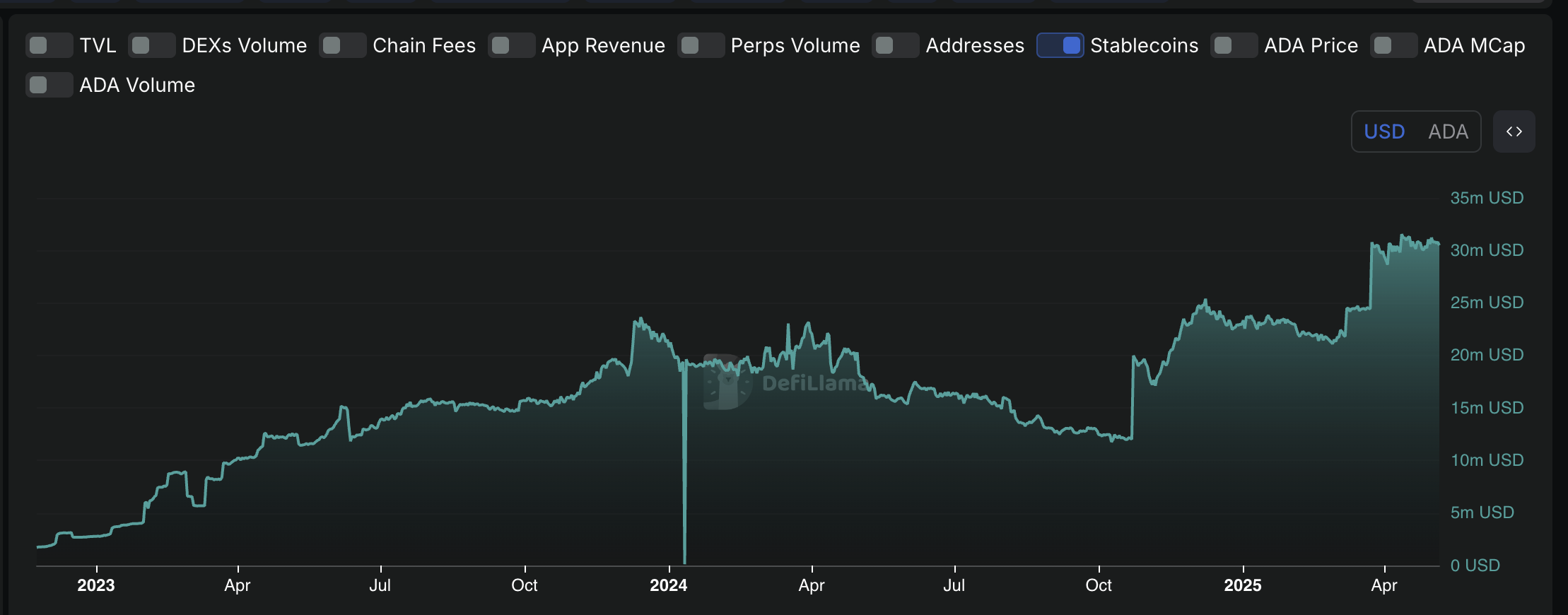Enable the ADA MCap toggle
The width and height of the screenshot is (1568, 615).
click(x=1394, y=45)
